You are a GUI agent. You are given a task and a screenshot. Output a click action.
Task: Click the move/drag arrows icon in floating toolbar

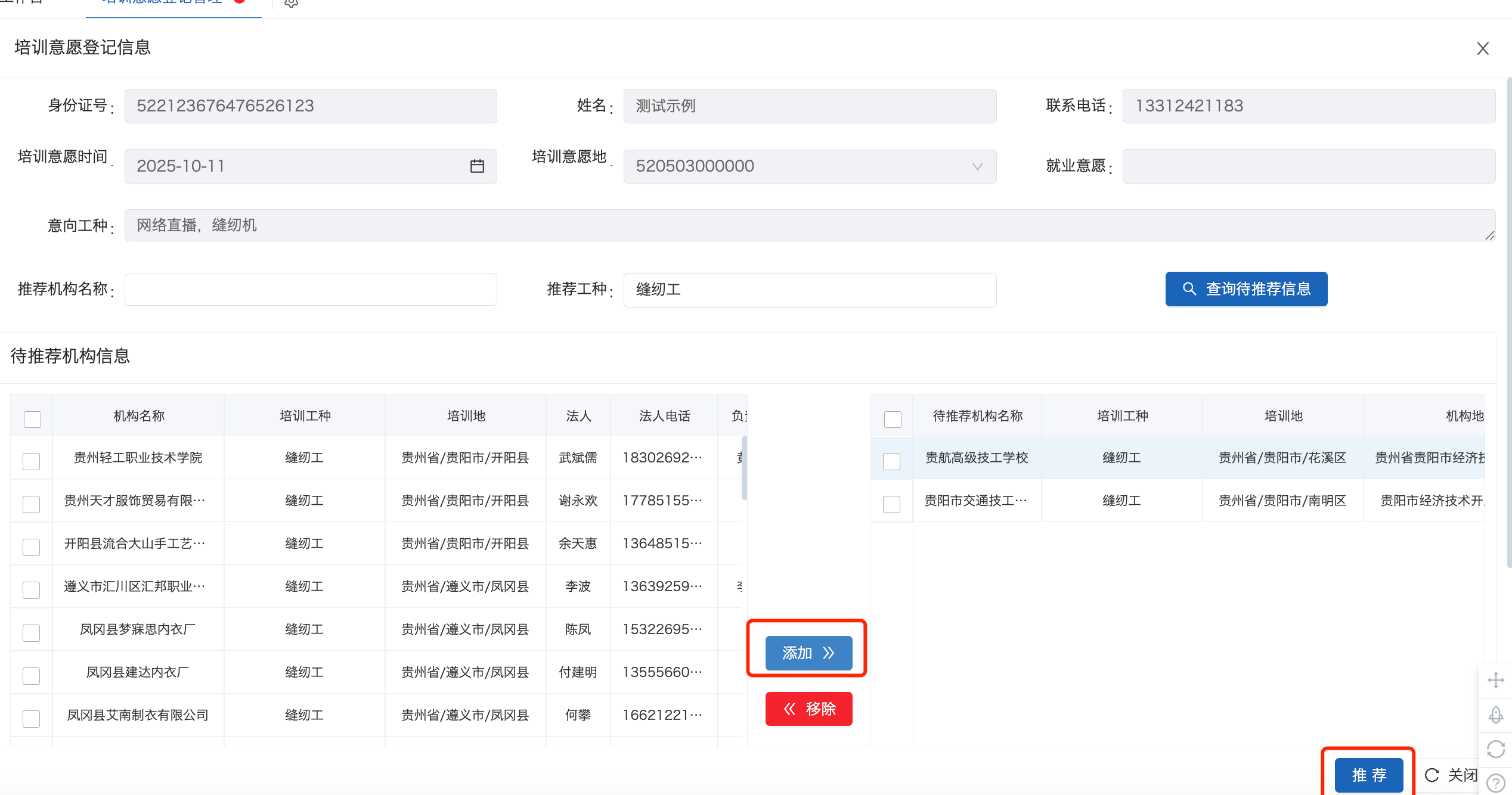click(1495, 680)
